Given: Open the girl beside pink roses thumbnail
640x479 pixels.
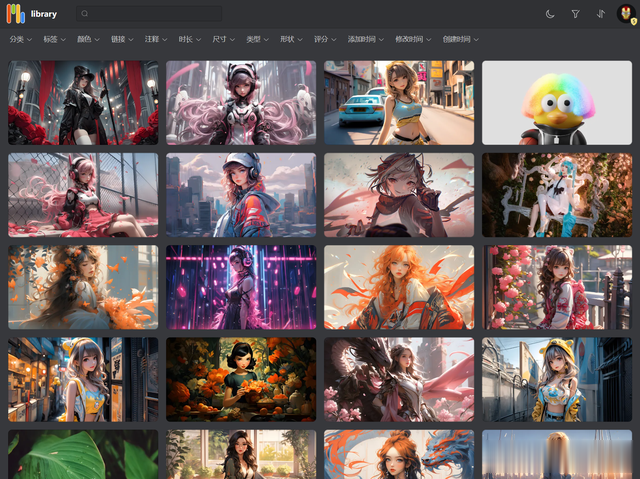Looking at the screenshot, I should 557,287.
